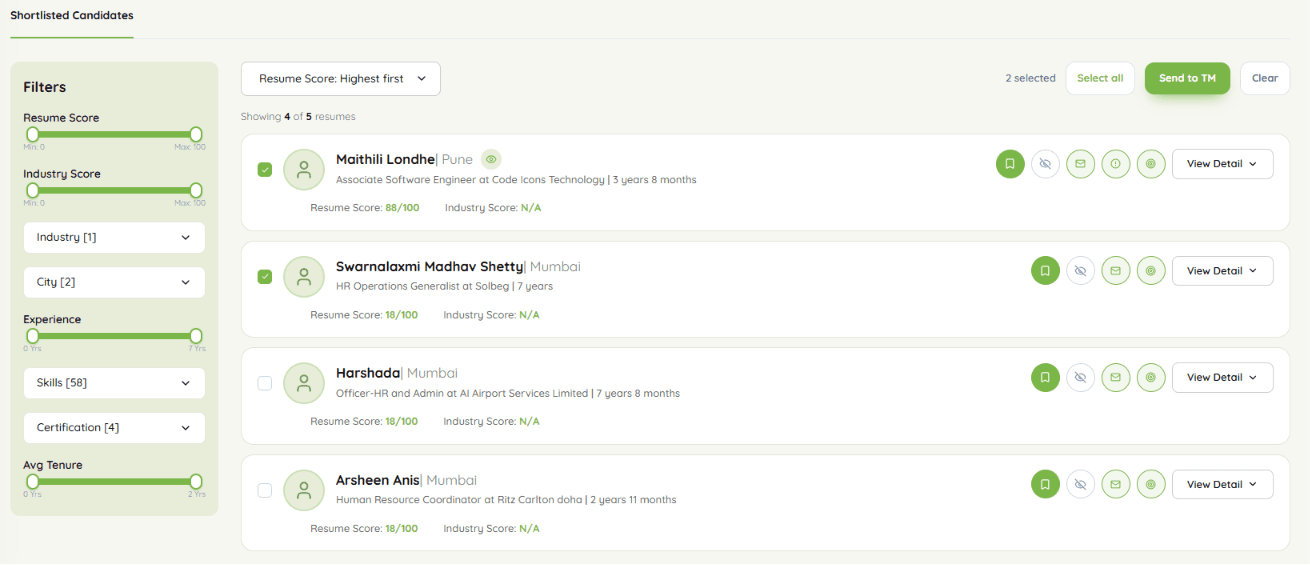This screenshot has width=1310, height=565.
Task: Click the green eye badge beside Pune
Action: tap(491, 159)
